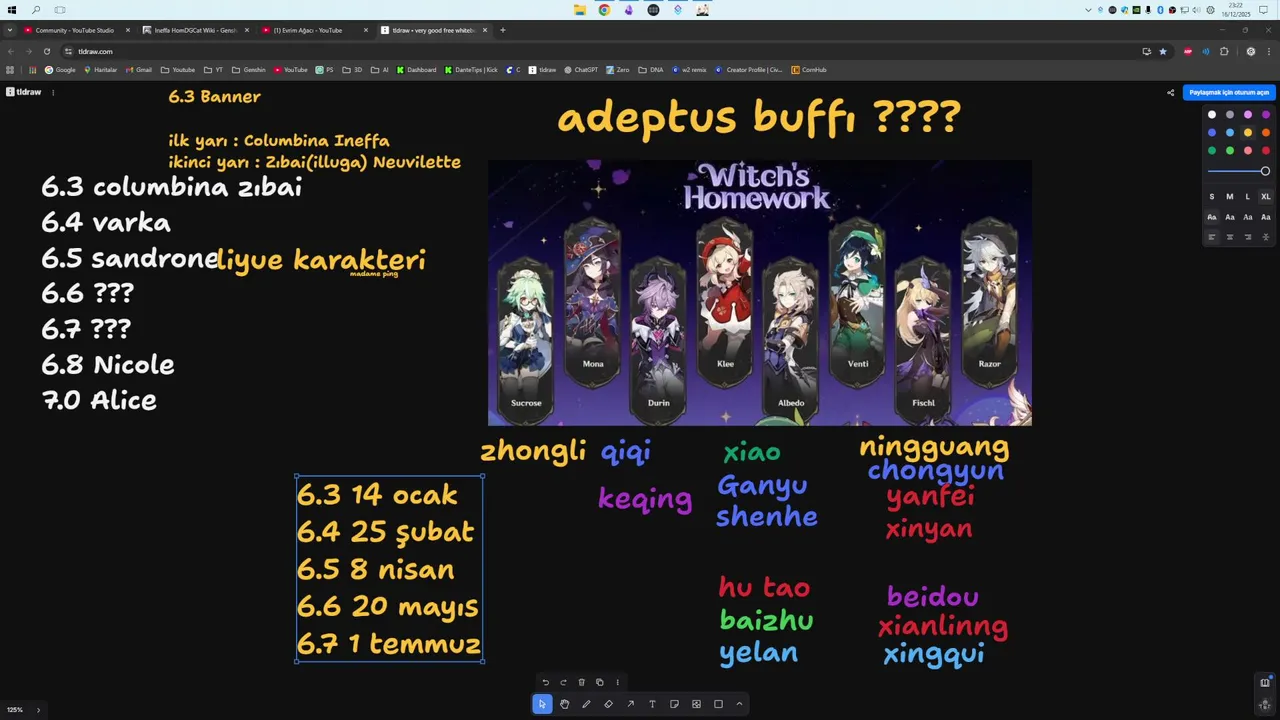
Task: Delete the selected shape with trash icon
Action: click(x=581, y=682)
